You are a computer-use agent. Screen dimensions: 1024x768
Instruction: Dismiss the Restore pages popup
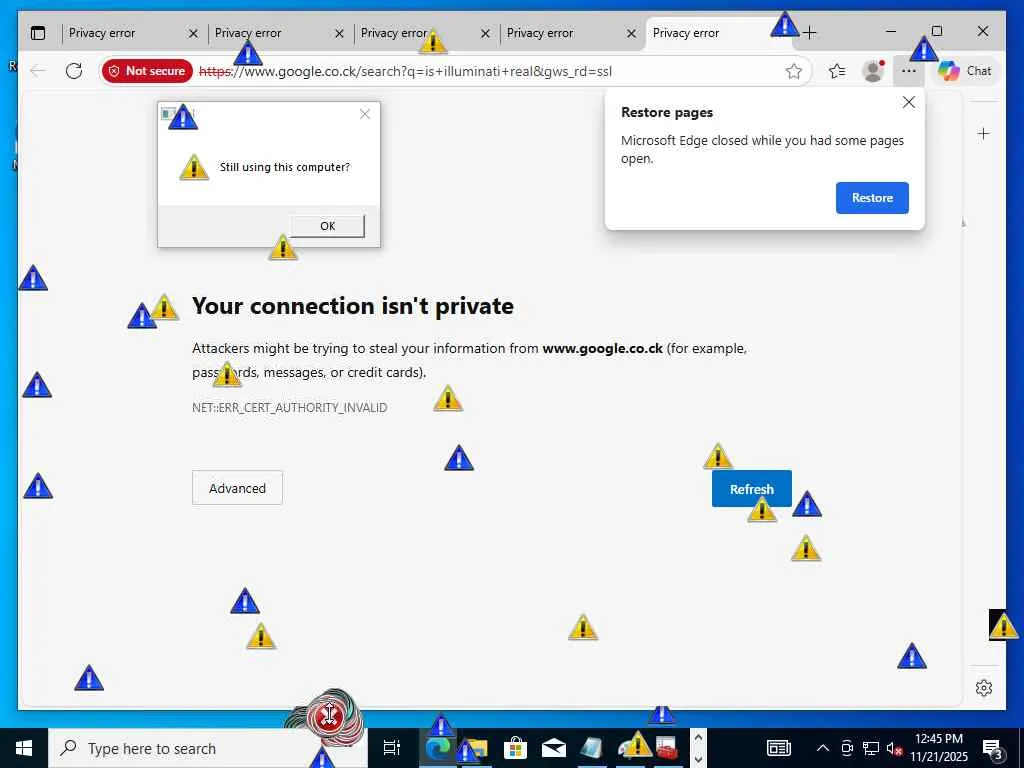[908, 102]
